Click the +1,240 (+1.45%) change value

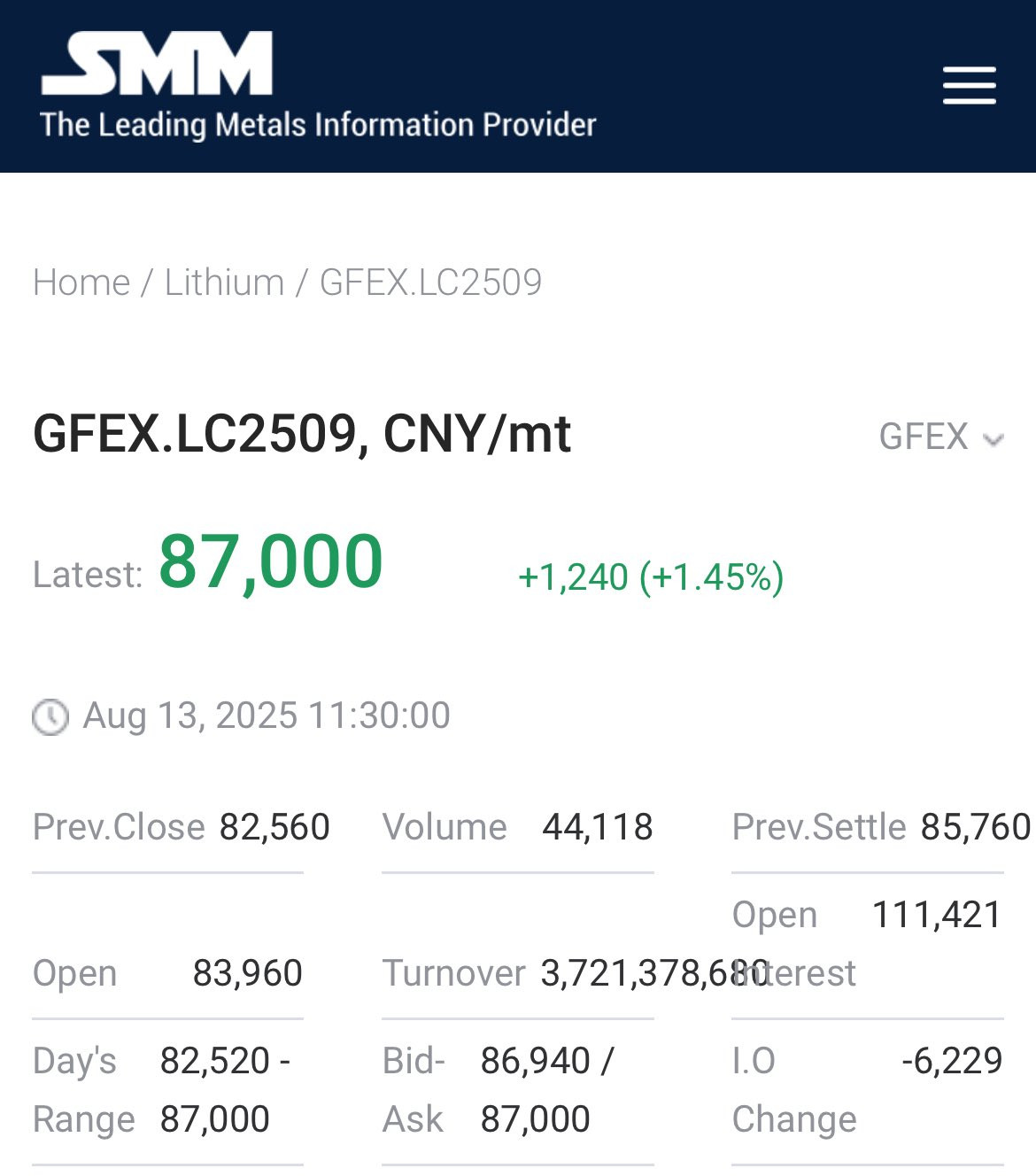point(651,577)
